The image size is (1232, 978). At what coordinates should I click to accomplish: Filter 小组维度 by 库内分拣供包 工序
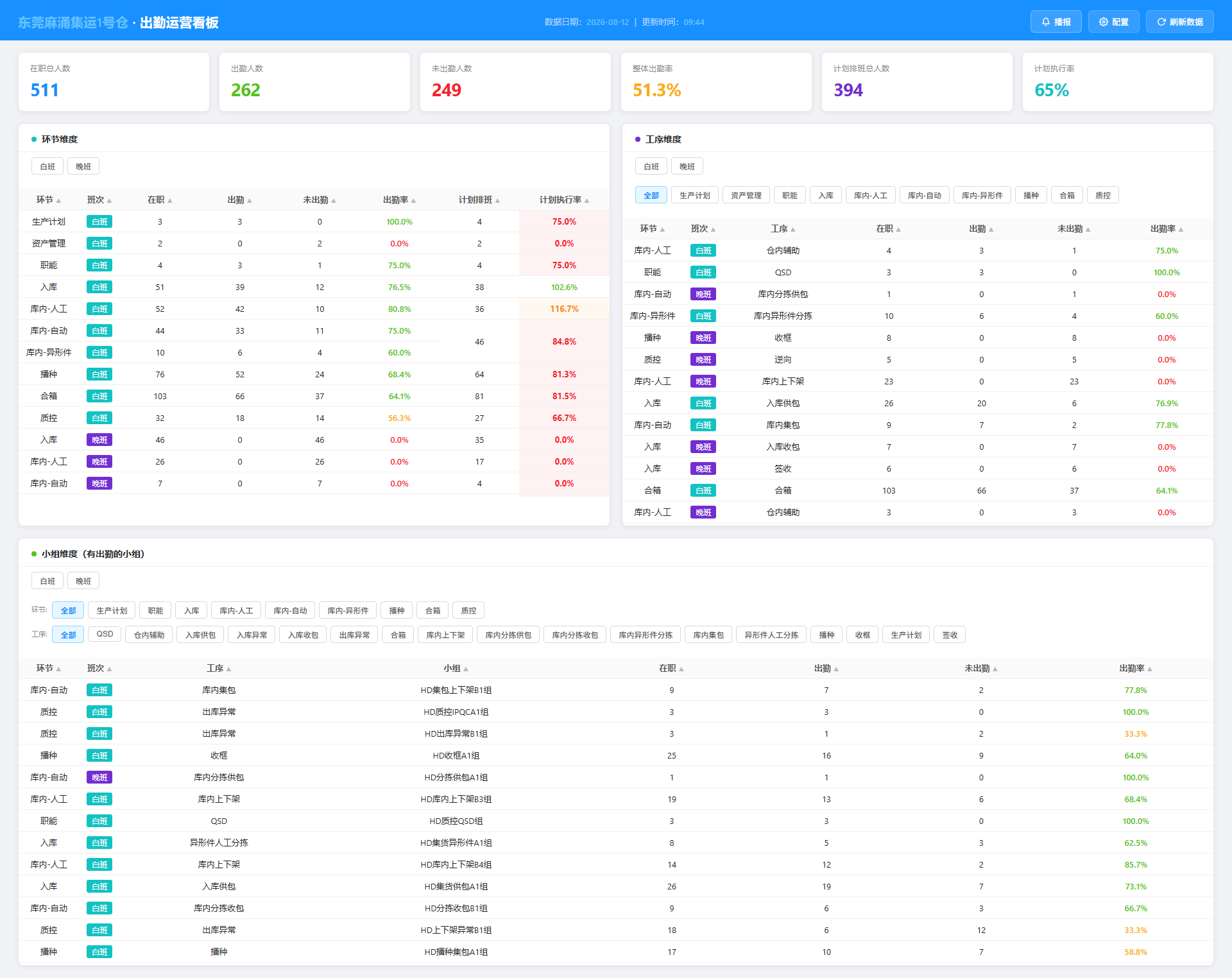coord(508,635)
